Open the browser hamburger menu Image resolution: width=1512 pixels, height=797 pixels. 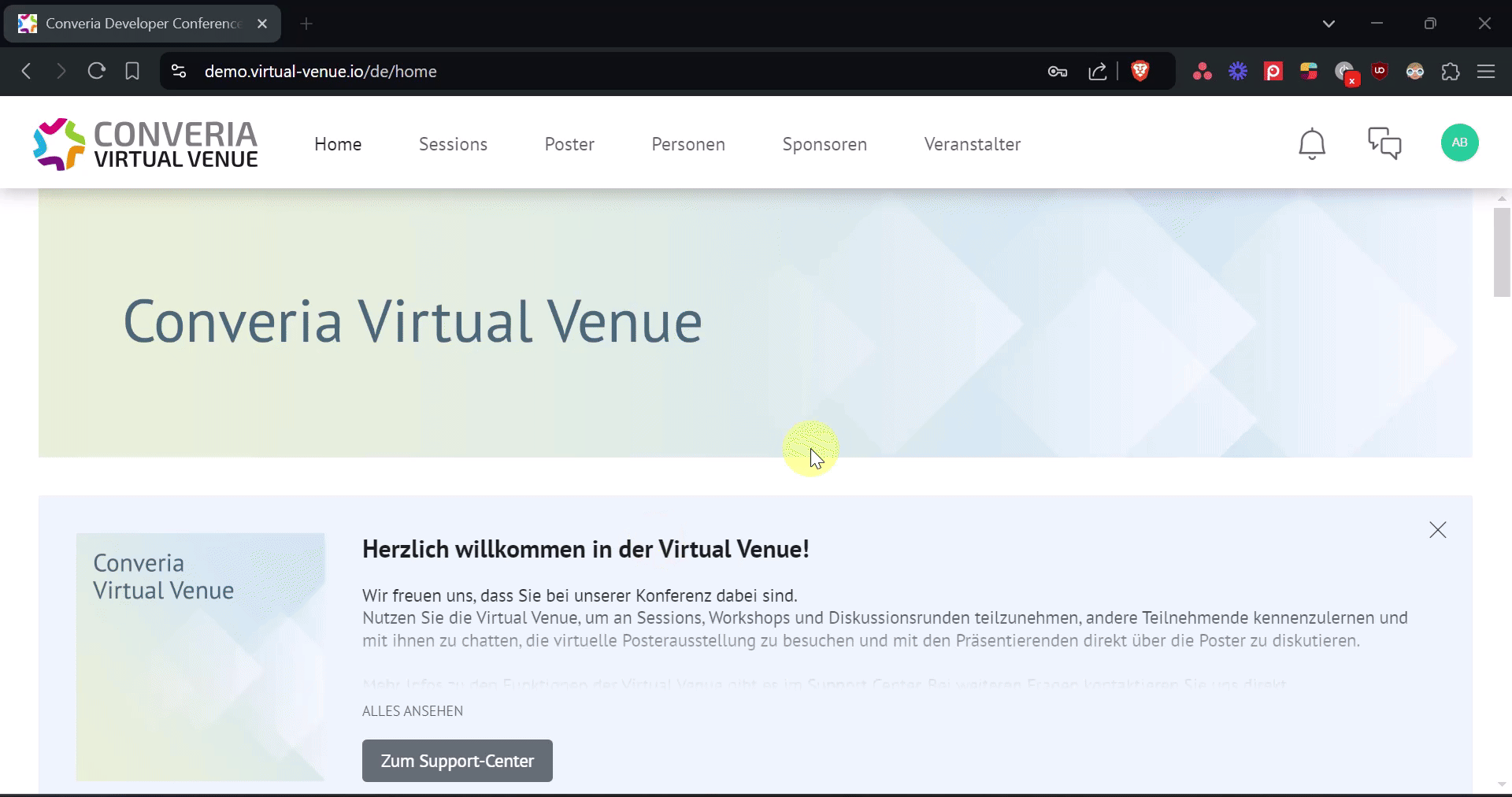pyautogui.click(x=1486, y=72)
